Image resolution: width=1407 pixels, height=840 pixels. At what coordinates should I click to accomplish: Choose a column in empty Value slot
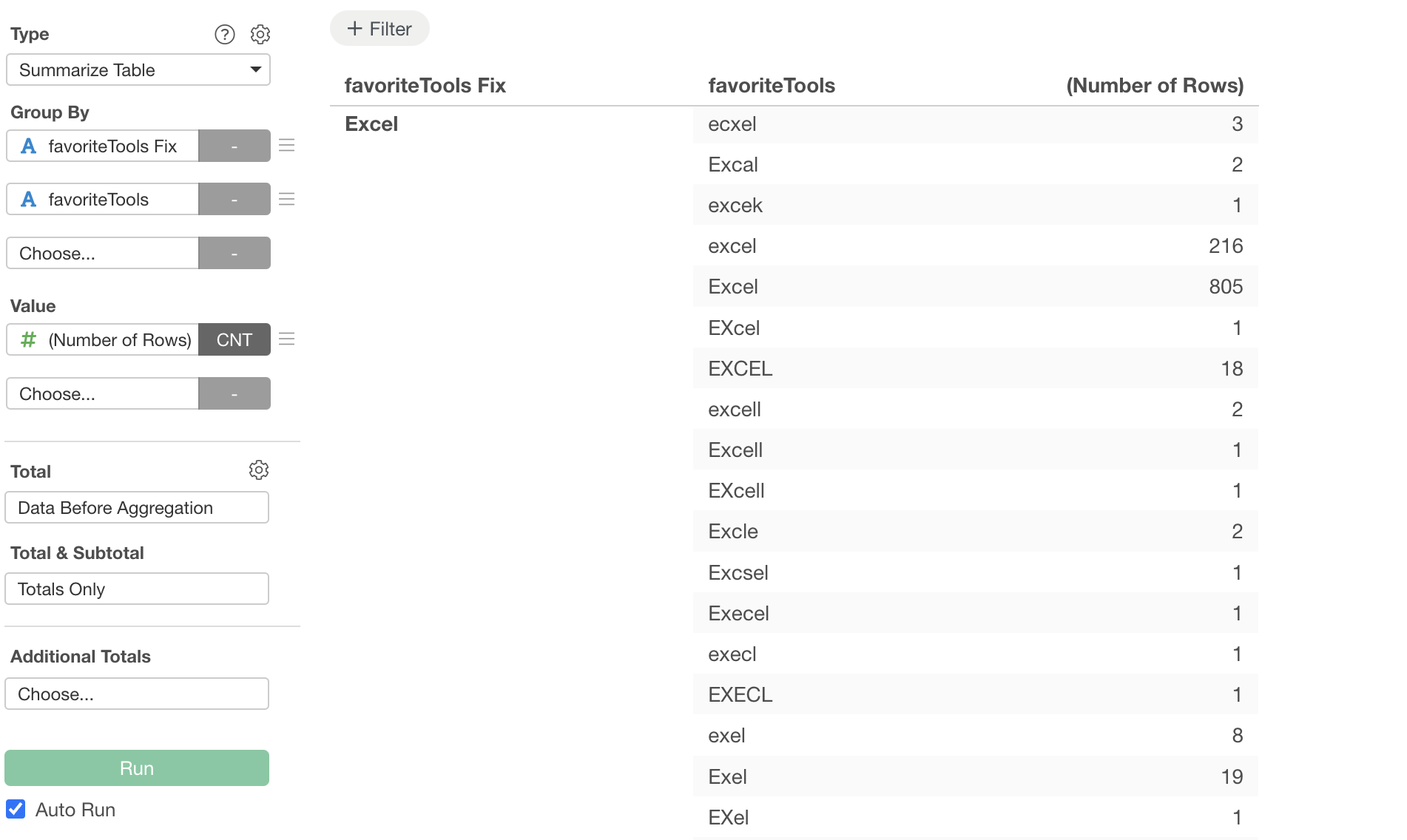point(102,394)
